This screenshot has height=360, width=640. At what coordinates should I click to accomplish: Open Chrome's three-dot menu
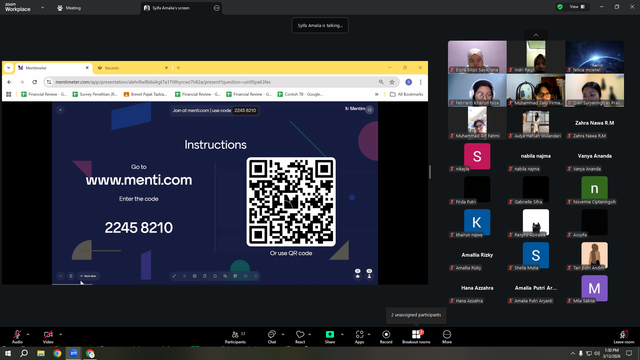pyautogui.click(x=420, y=82)
